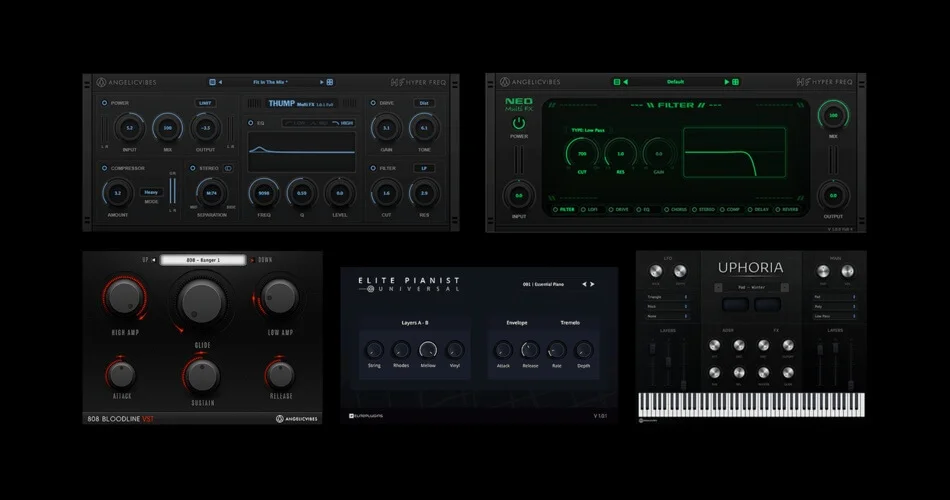Open preset browser grid icon in Thump
950x500 pixels.
pyautogui.click(x=330, y=82)
